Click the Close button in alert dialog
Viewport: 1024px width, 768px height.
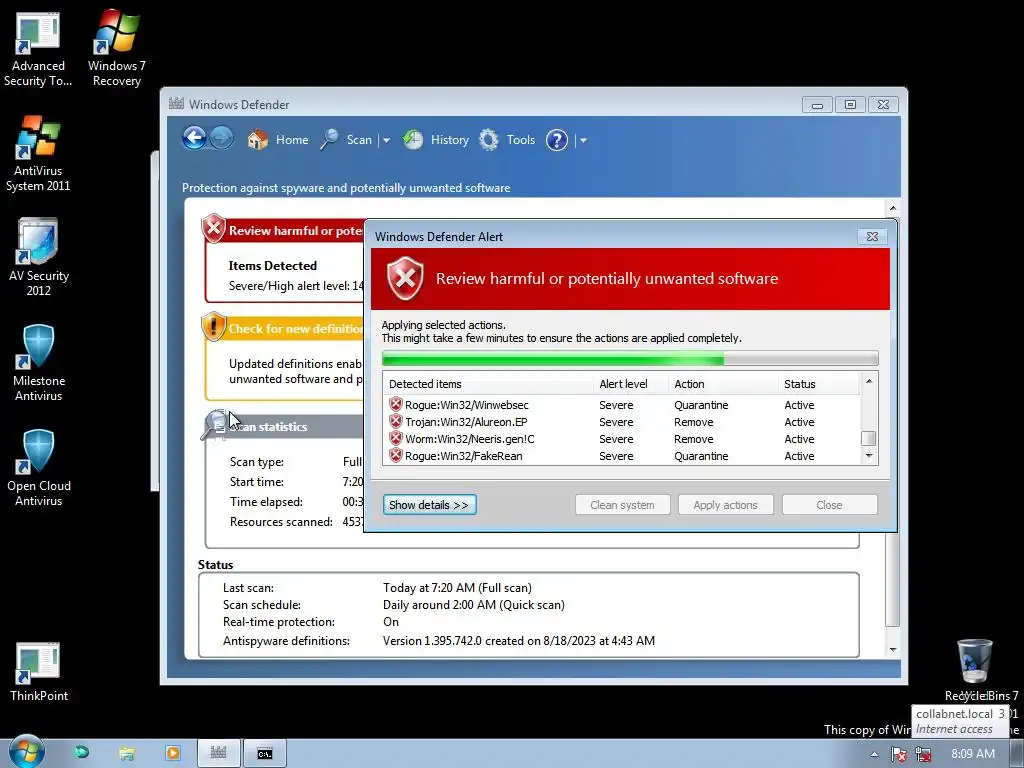pos(829,505)
